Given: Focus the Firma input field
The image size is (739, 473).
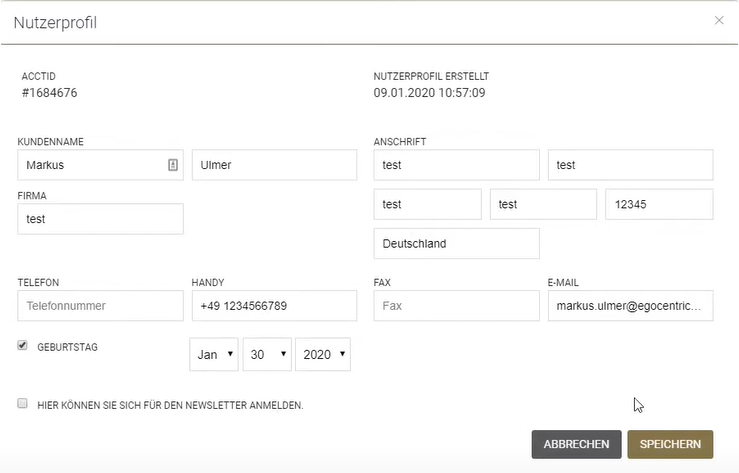Looking at the screenshot, I should click(100, 219).
